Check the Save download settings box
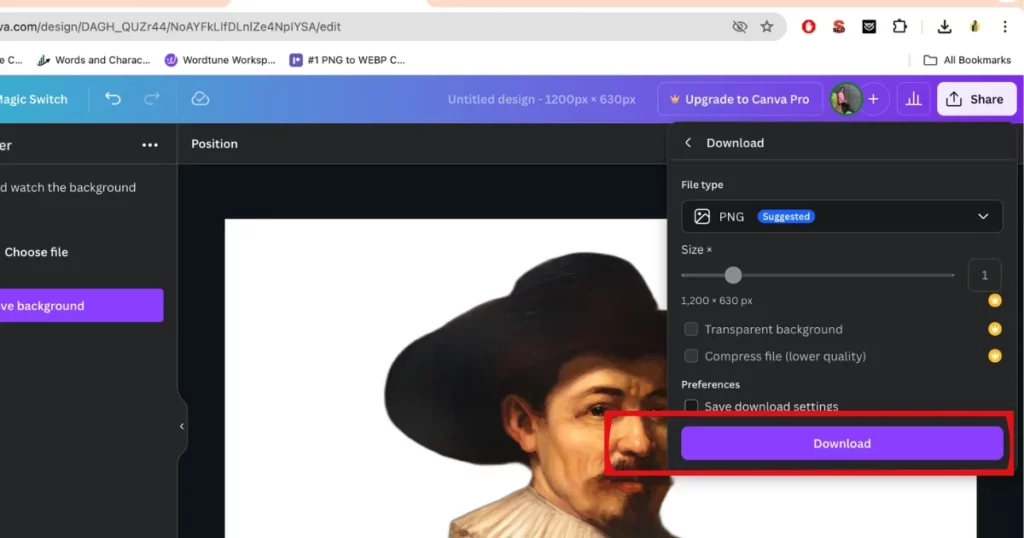The image size is (1024, 538). pos(691,406)
